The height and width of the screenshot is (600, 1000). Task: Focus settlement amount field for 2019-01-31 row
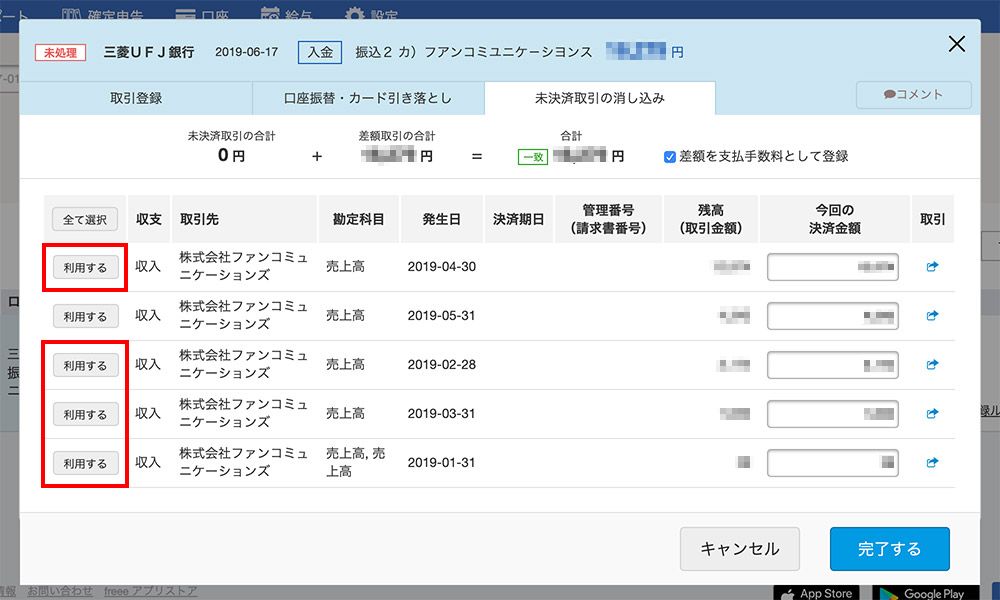coord(833,463)
